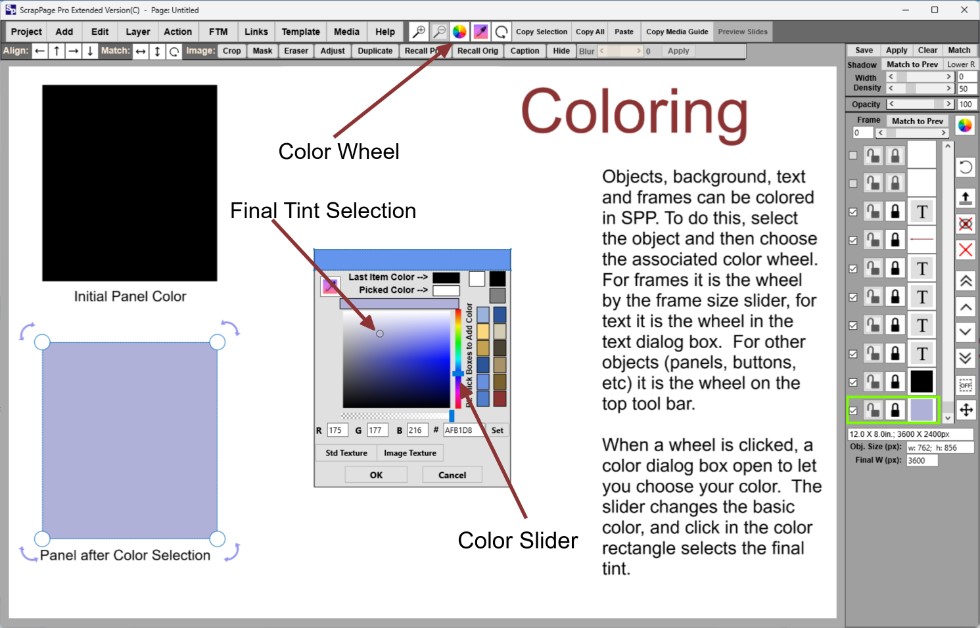Image resolution: width=980 pixels, height=628 pixels.
Task: Enable the checkbox of the topmost layer
Action: point(853,156)
